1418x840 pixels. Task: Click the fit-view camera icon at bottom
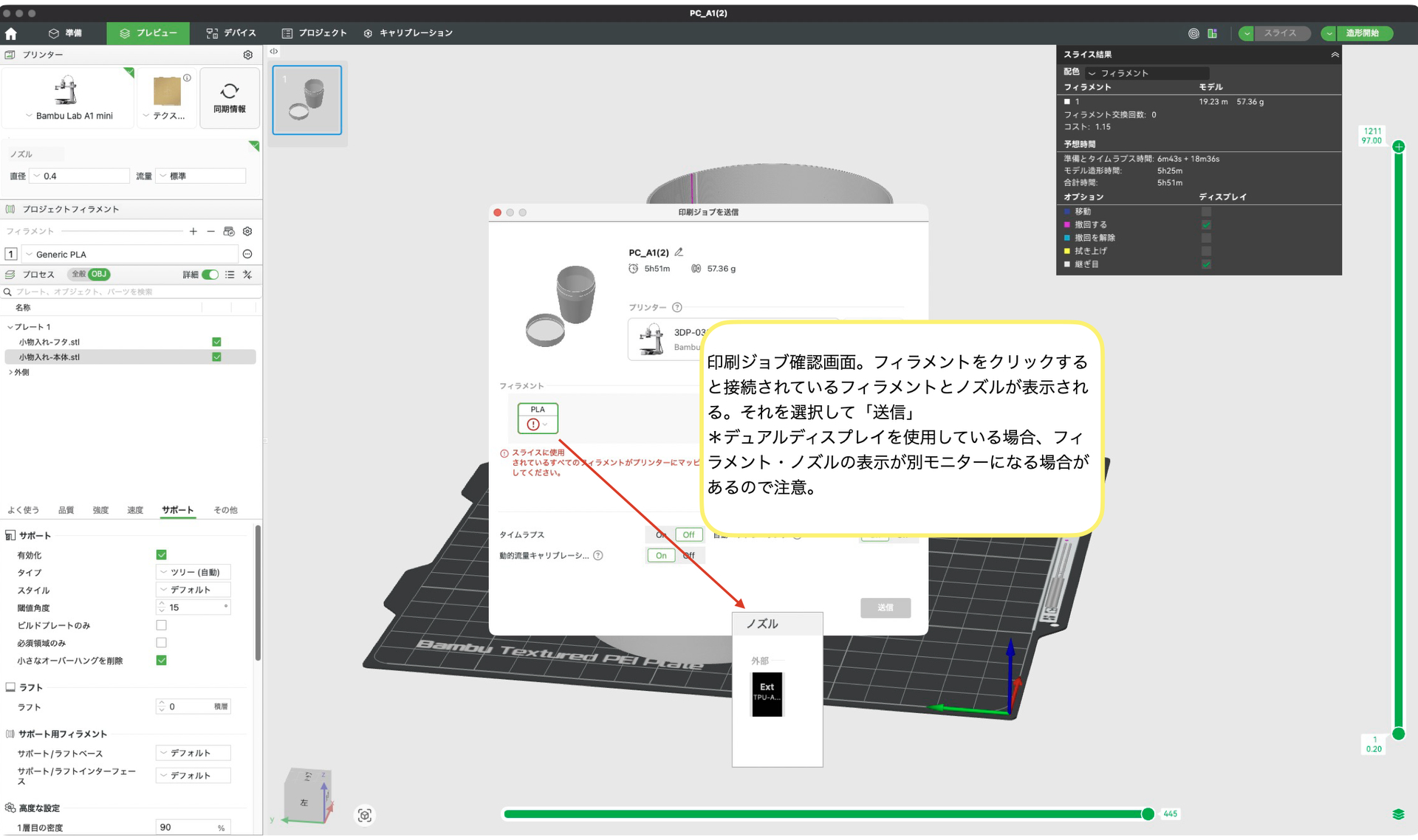coord(364,815)
